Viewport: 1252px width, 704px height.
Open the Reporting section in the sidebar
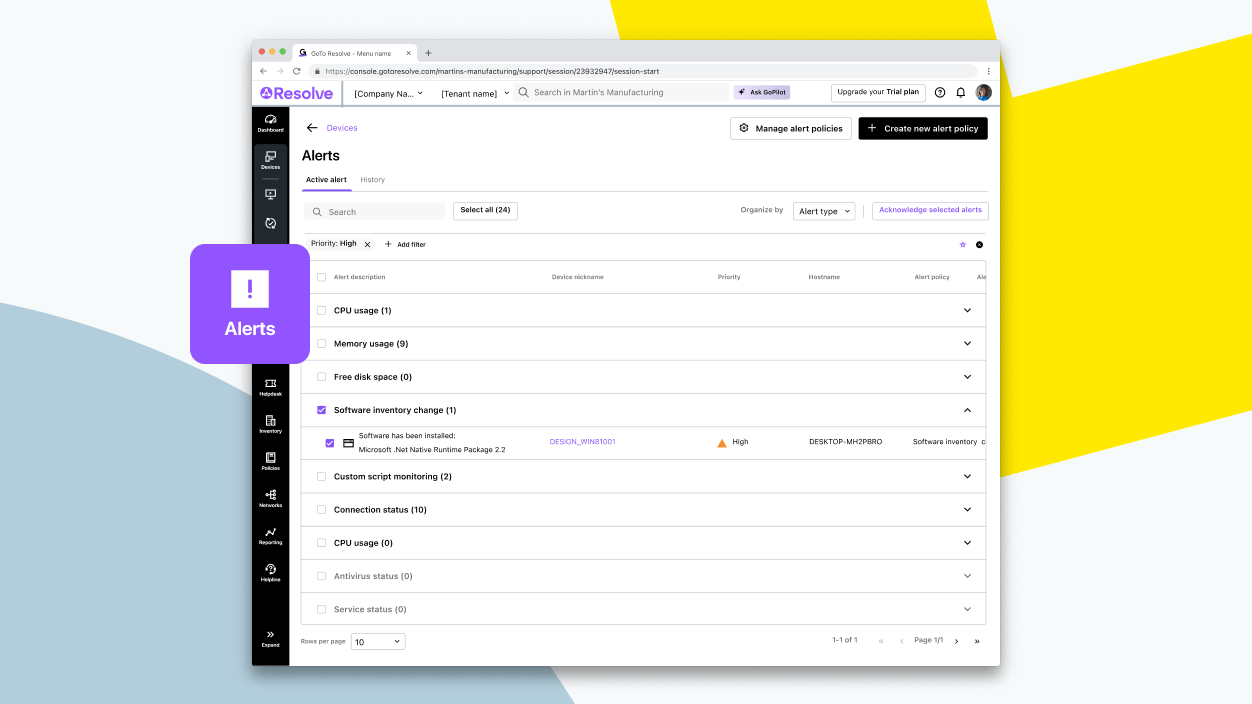point(270,535)
